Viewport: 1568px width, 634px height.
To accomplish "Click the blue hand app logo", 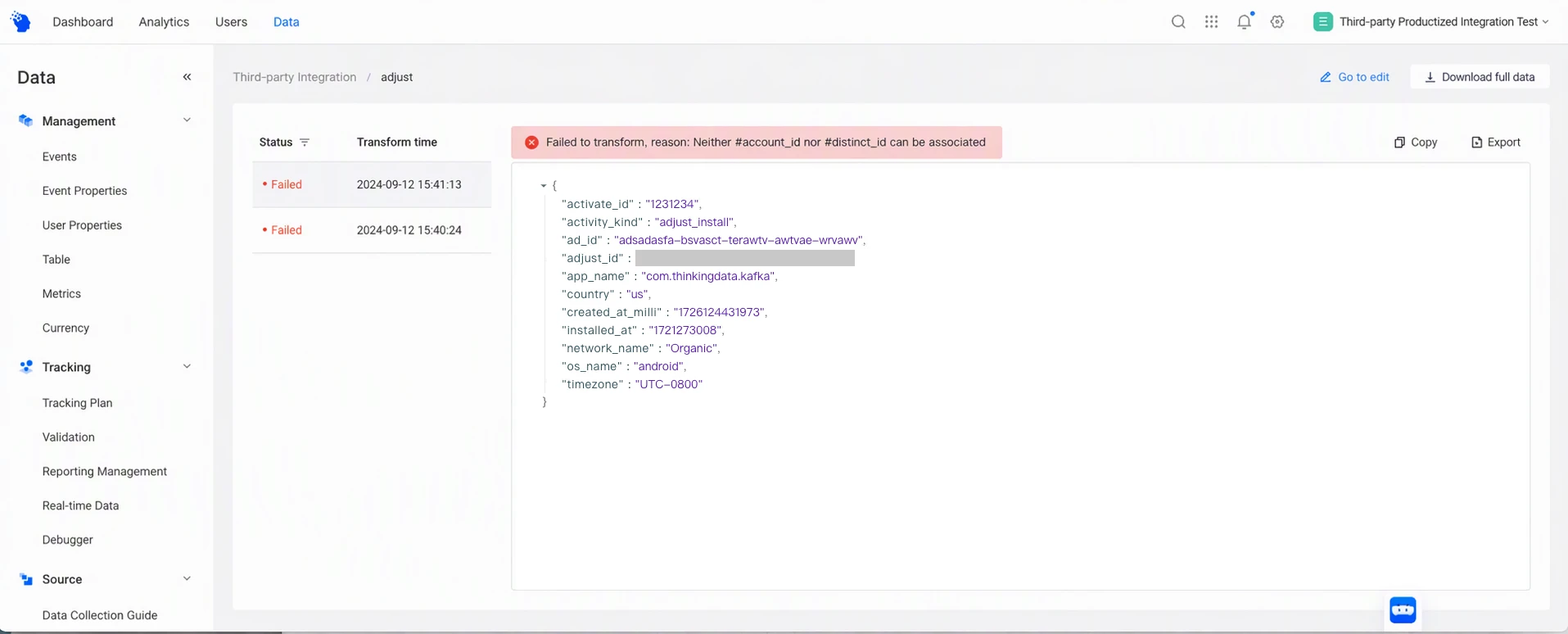I will 20,22.
